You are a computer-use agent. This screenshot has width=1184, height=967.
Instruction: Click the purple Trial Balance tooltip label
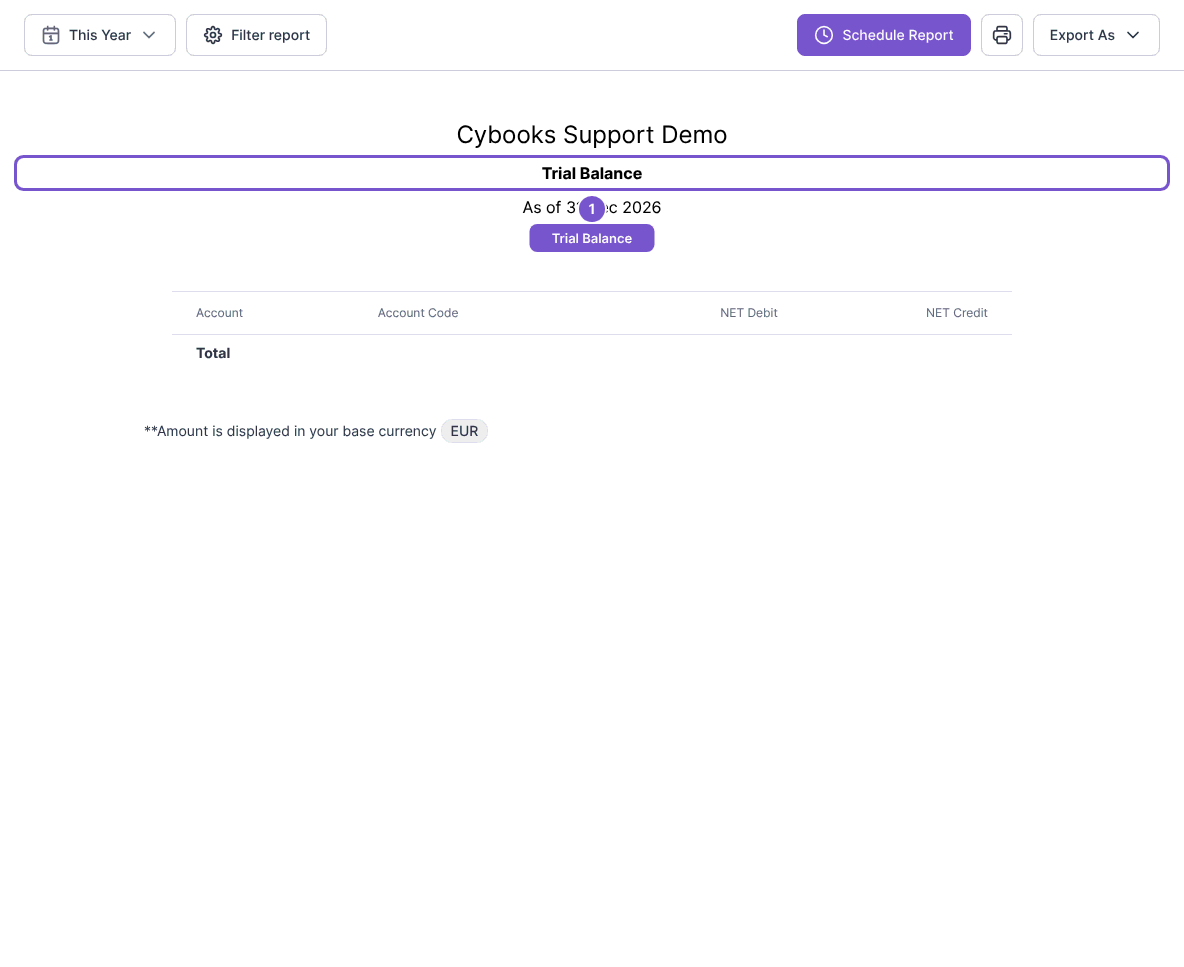(x=591, y=239)
